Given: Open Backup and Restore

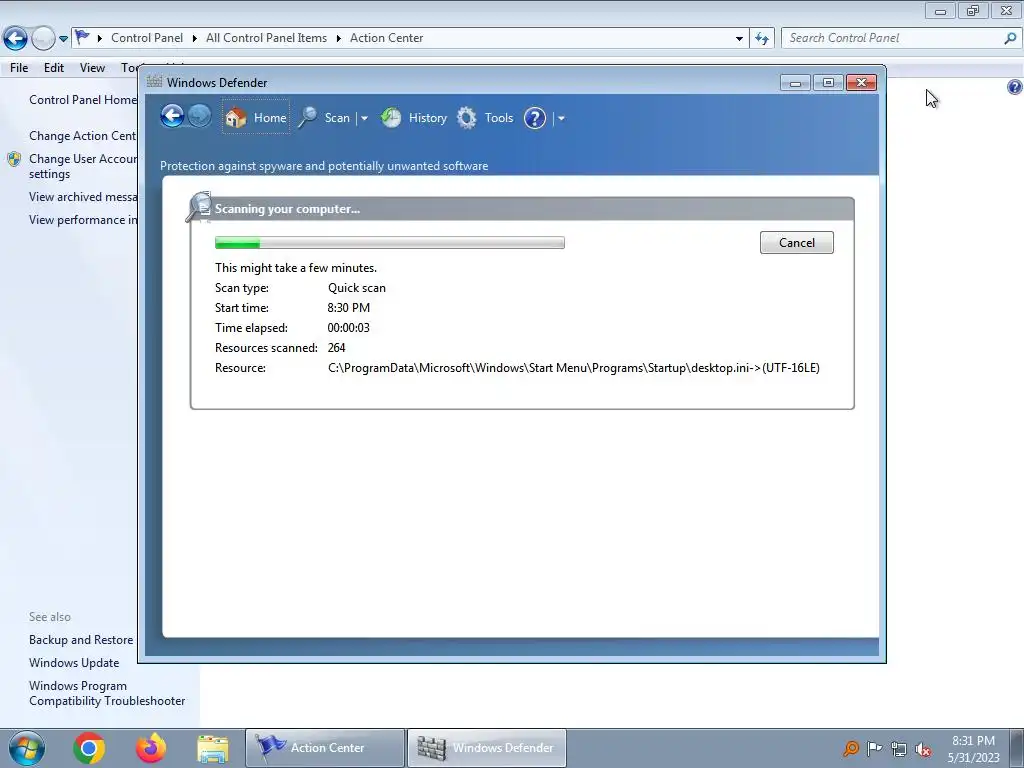Looking at the screenshot, I should 81,639.
